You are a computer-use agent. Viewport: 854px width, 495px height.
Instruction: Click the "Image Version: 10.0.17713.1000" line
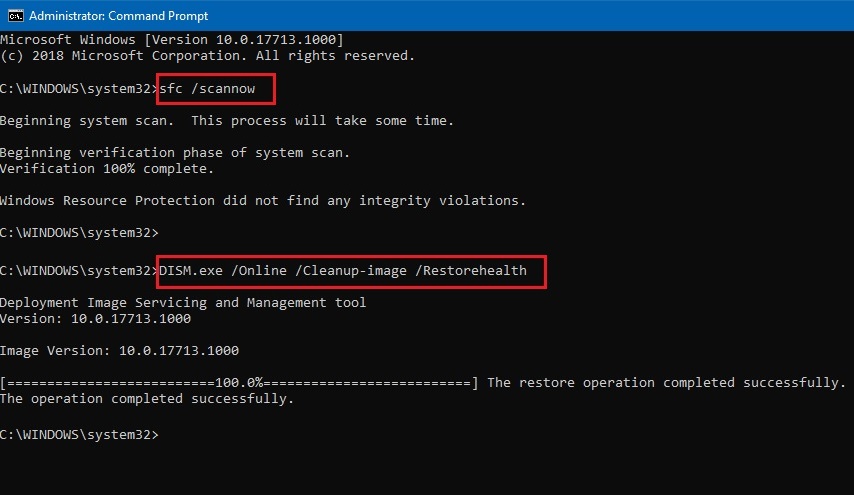point(119,350)
